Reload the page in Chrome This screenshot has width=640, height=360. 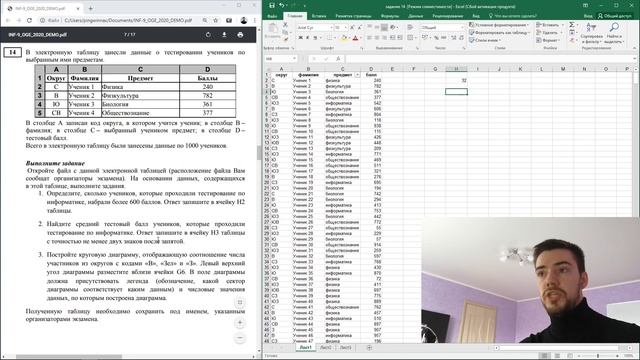point(29,20)
